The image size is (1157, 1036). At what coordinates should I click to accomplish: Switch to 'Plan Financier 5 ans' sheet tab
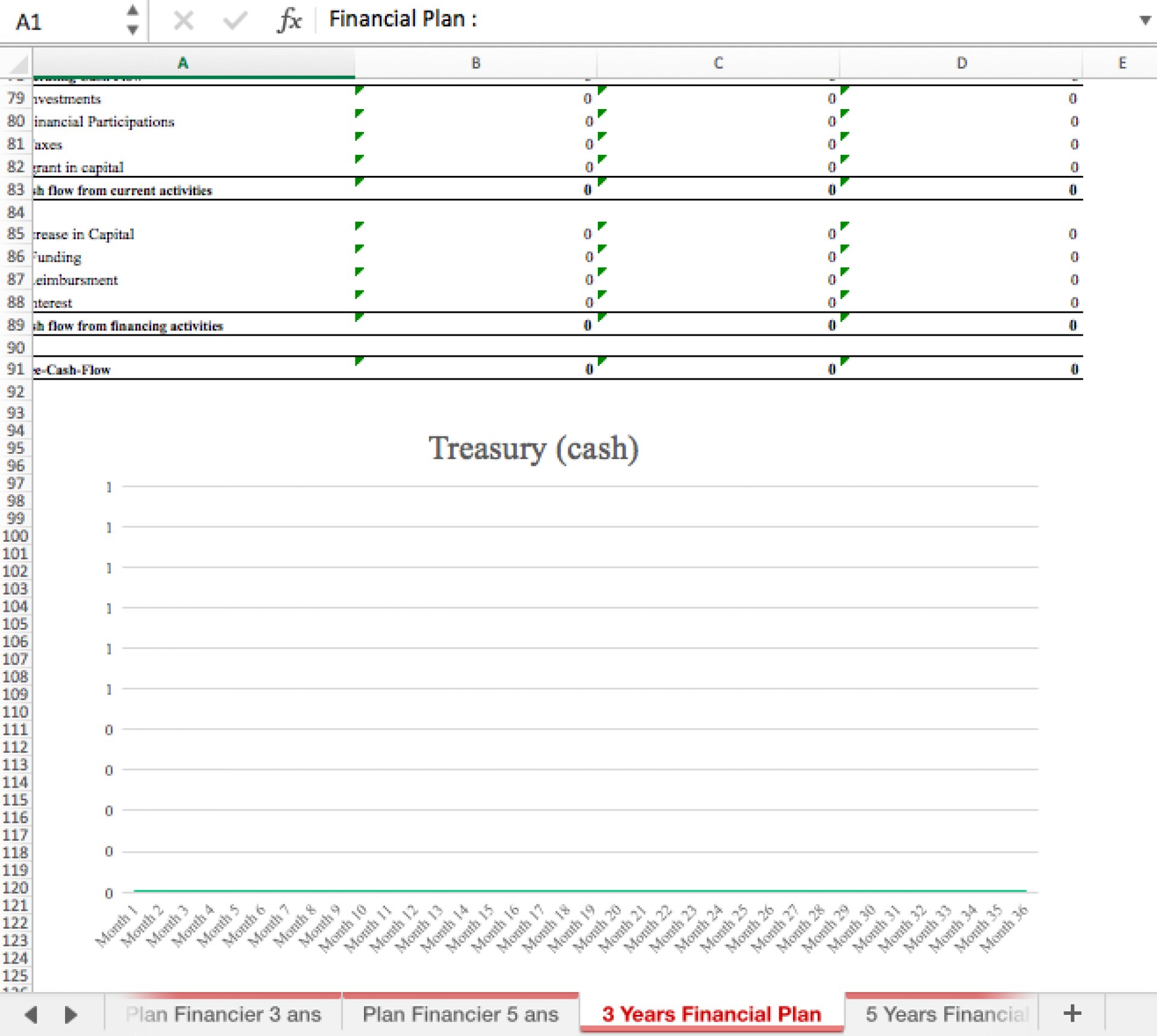point(460,1014)
